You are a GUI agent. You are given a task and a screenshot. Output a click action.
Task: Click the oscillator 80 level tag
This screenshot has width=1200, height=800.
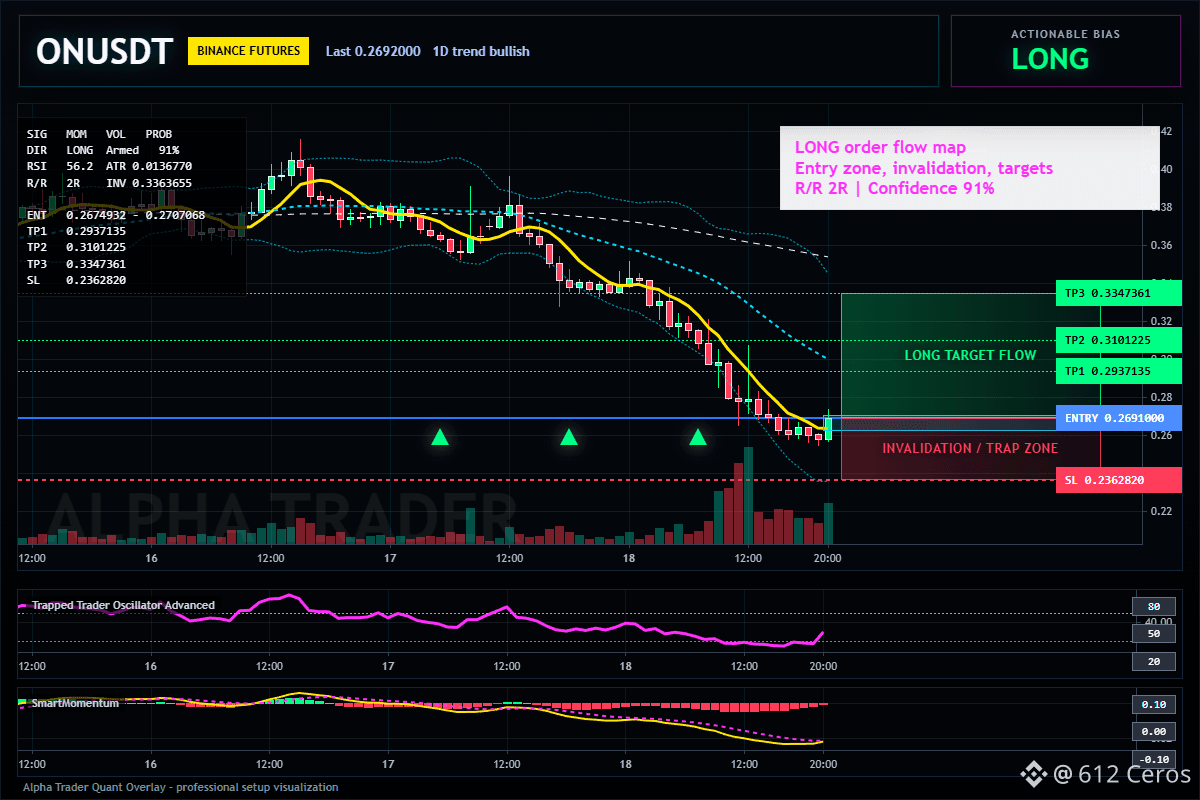(1153, 606)
